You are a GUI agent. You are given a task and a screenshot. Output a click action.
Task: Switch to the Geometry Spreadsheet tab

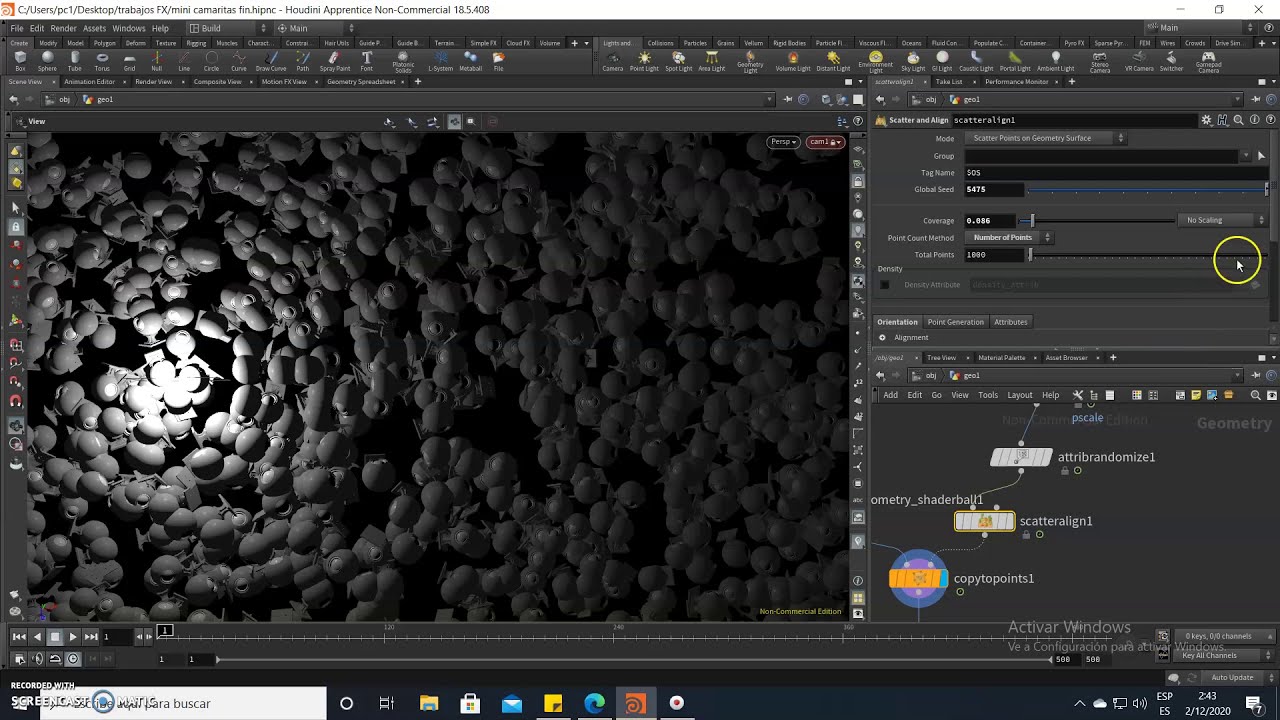tap(361, 82)
